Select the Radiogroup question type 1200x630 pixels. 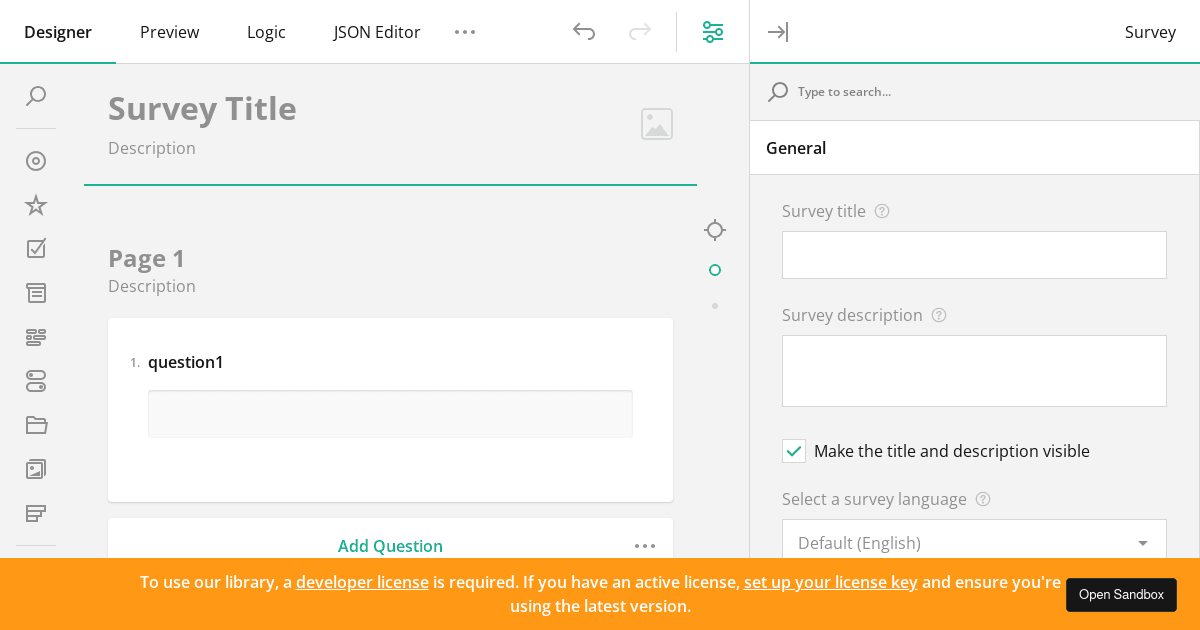(x=36, y=161)
